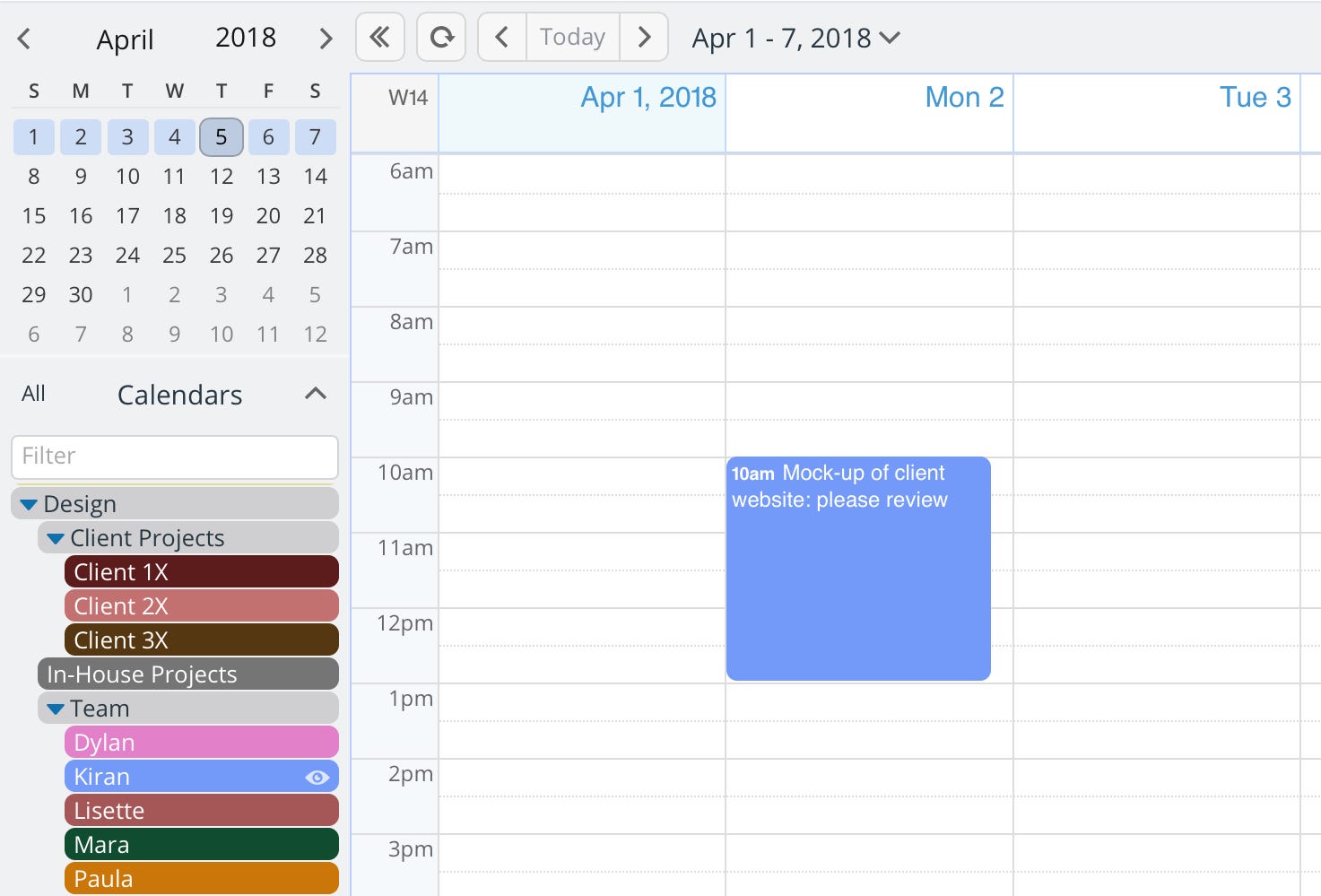
Task: Click the All link above Calendars
Action: click(x=33, y=394)
